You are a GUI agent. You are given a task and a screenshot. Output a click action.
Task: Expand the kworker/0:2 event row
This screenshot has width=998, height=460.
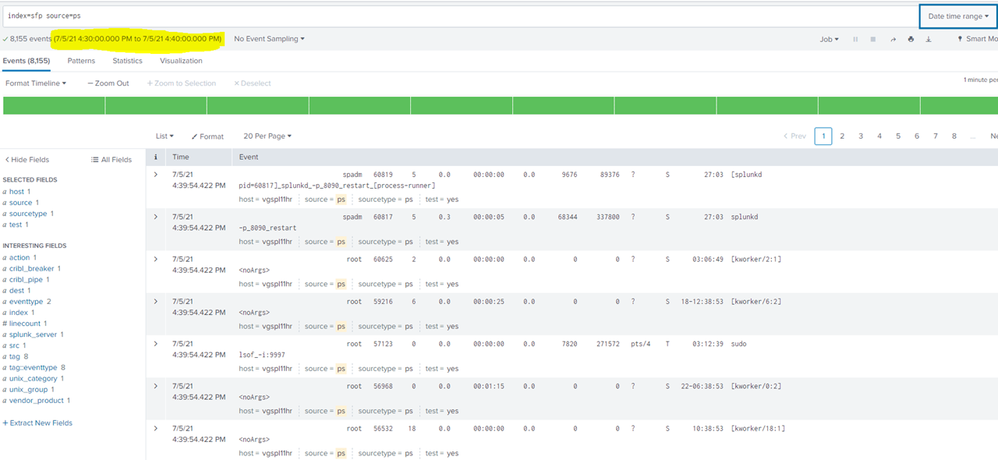click(x=155, y=386)
